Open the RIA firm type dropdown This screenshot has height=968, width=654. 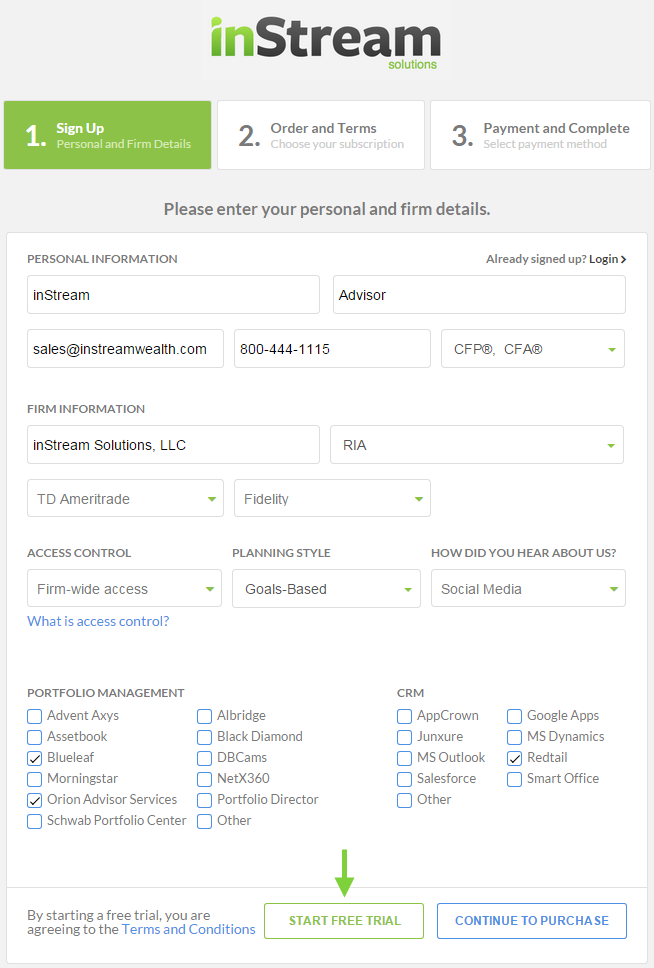pyautogui.click(x=477, y=444)
